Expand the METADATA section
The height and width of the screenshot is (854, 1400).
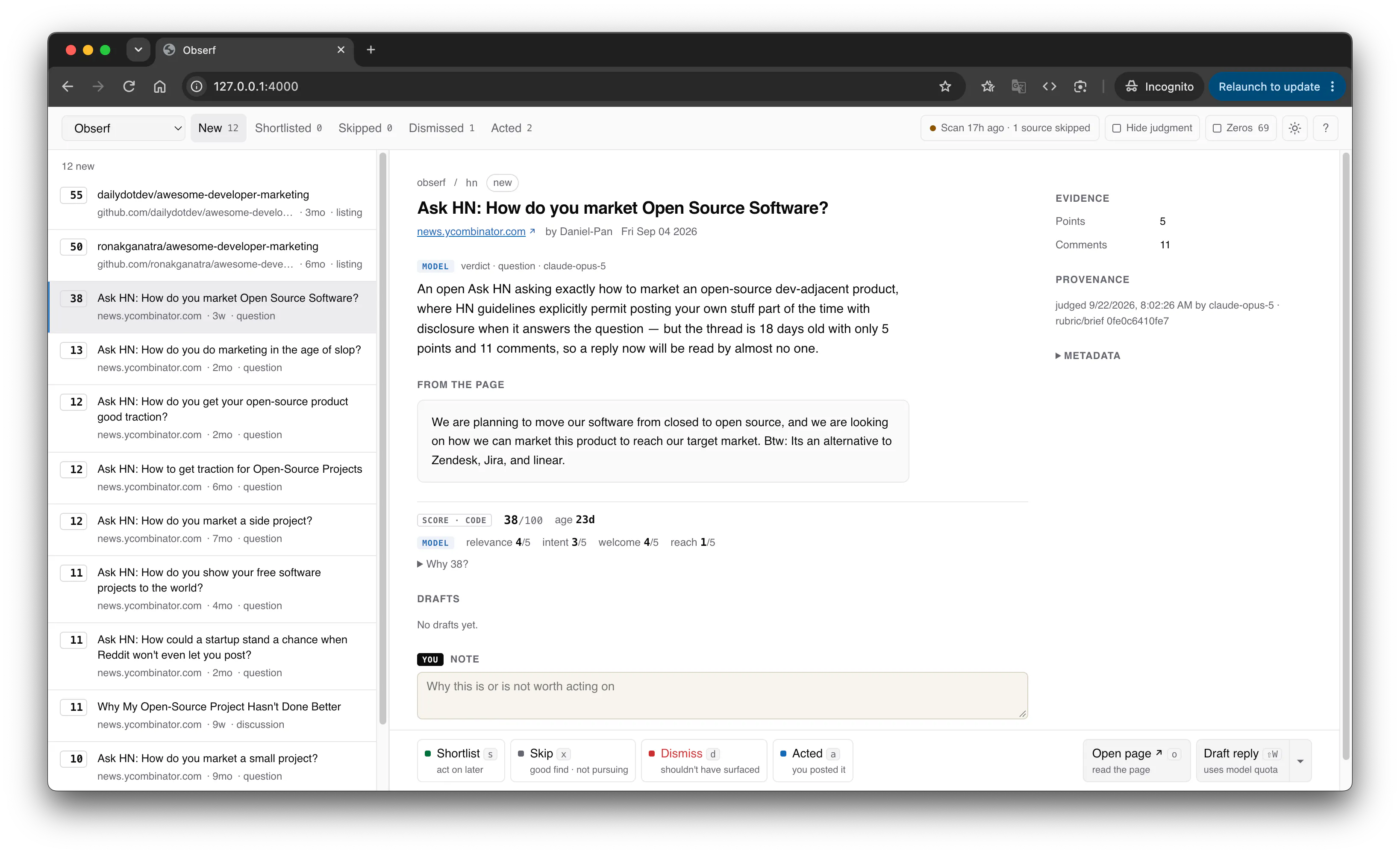[x=1088, y=356]
